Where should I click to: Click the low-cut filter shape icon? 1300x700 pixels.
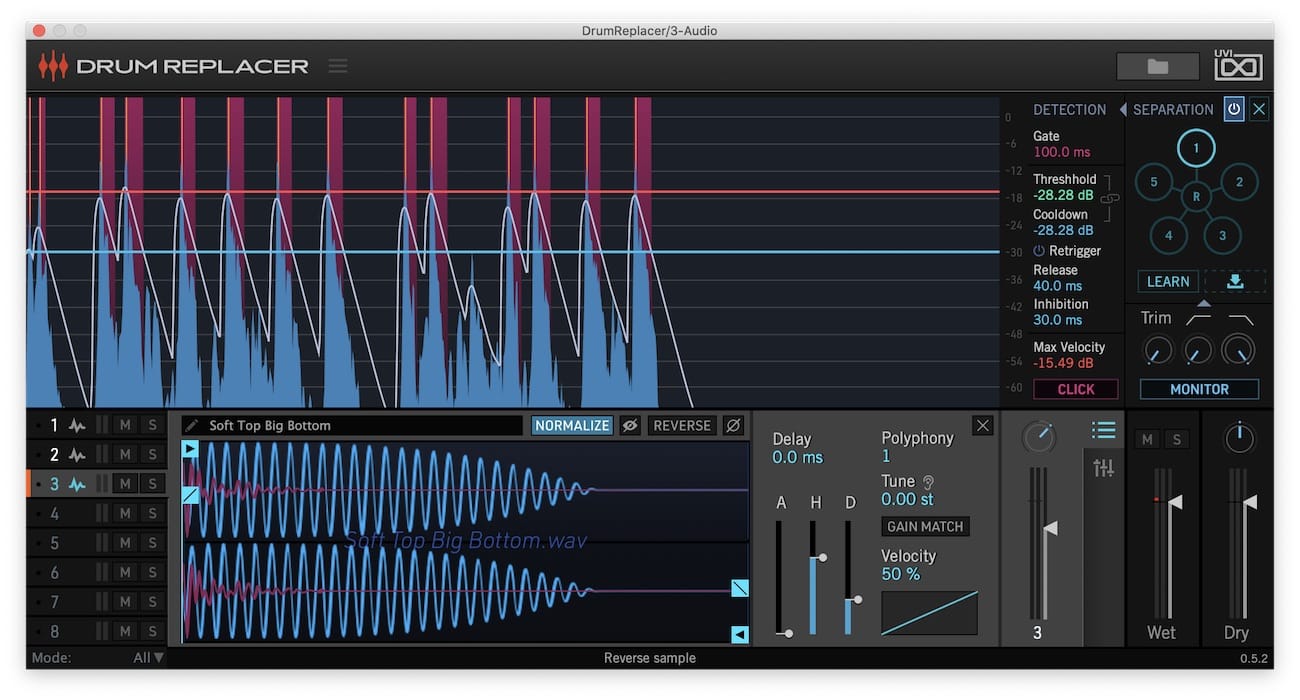click(x=1198, y=319)
